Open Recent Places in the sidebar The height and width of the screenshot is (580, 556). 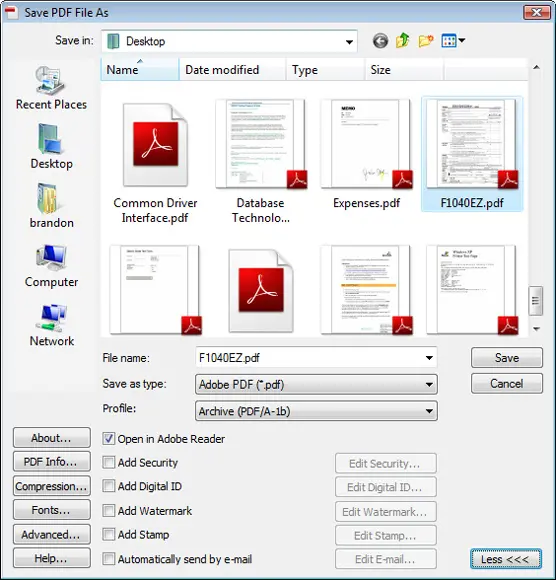(51, 88)
